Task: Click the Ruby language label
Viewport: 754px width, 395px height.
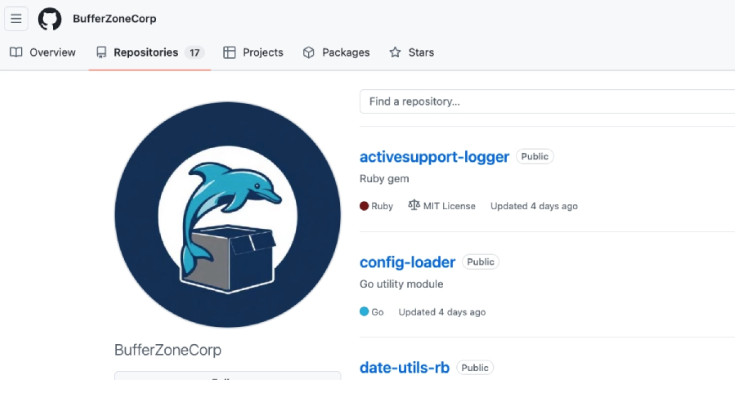Action: pos(382,206)
